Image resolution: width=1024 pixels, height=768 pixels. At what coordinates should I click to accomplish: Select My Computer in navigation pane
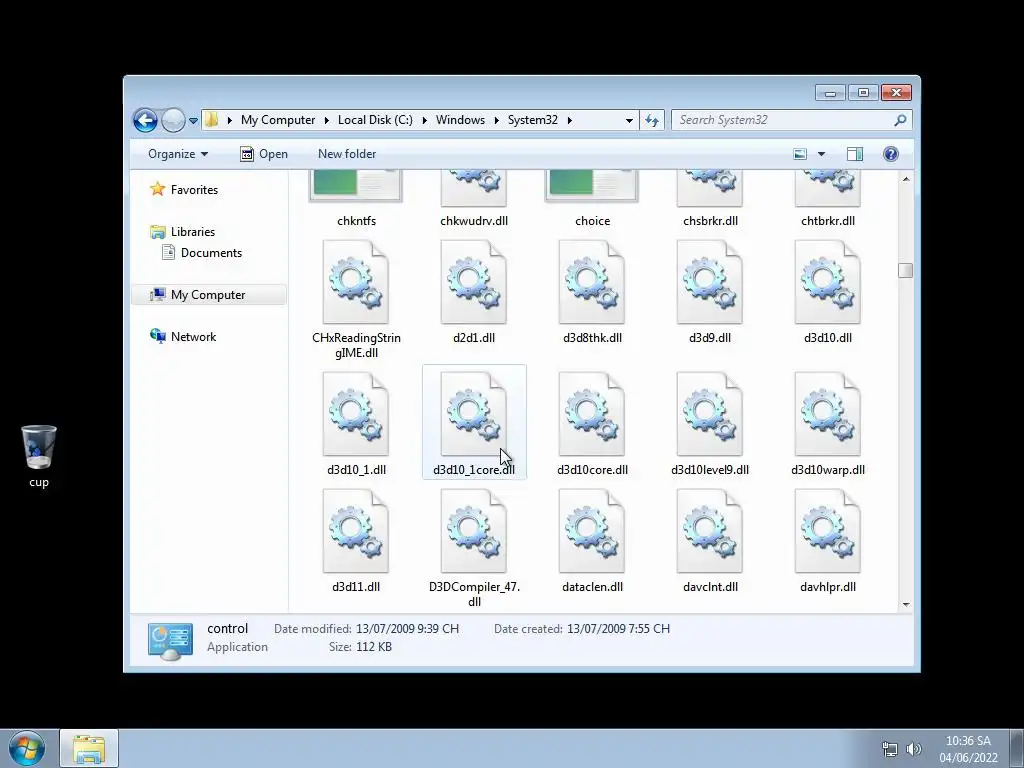click(x=209, y=295)
